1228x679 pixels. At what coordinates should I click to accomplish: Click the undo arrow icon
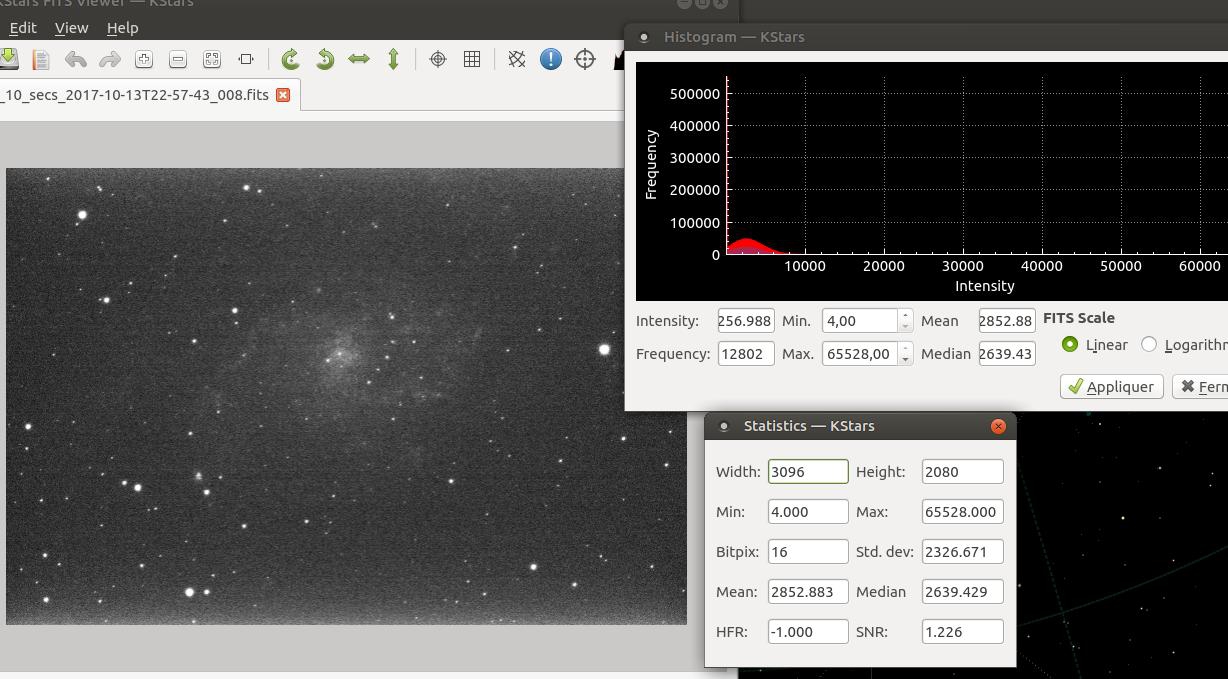75,59
